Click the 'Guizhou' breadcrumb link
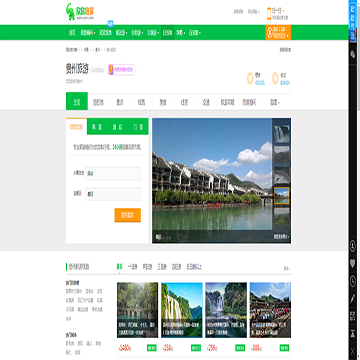The width and height of the screenshot is (360, 360). pyautogui.click(x=97, y=50)
